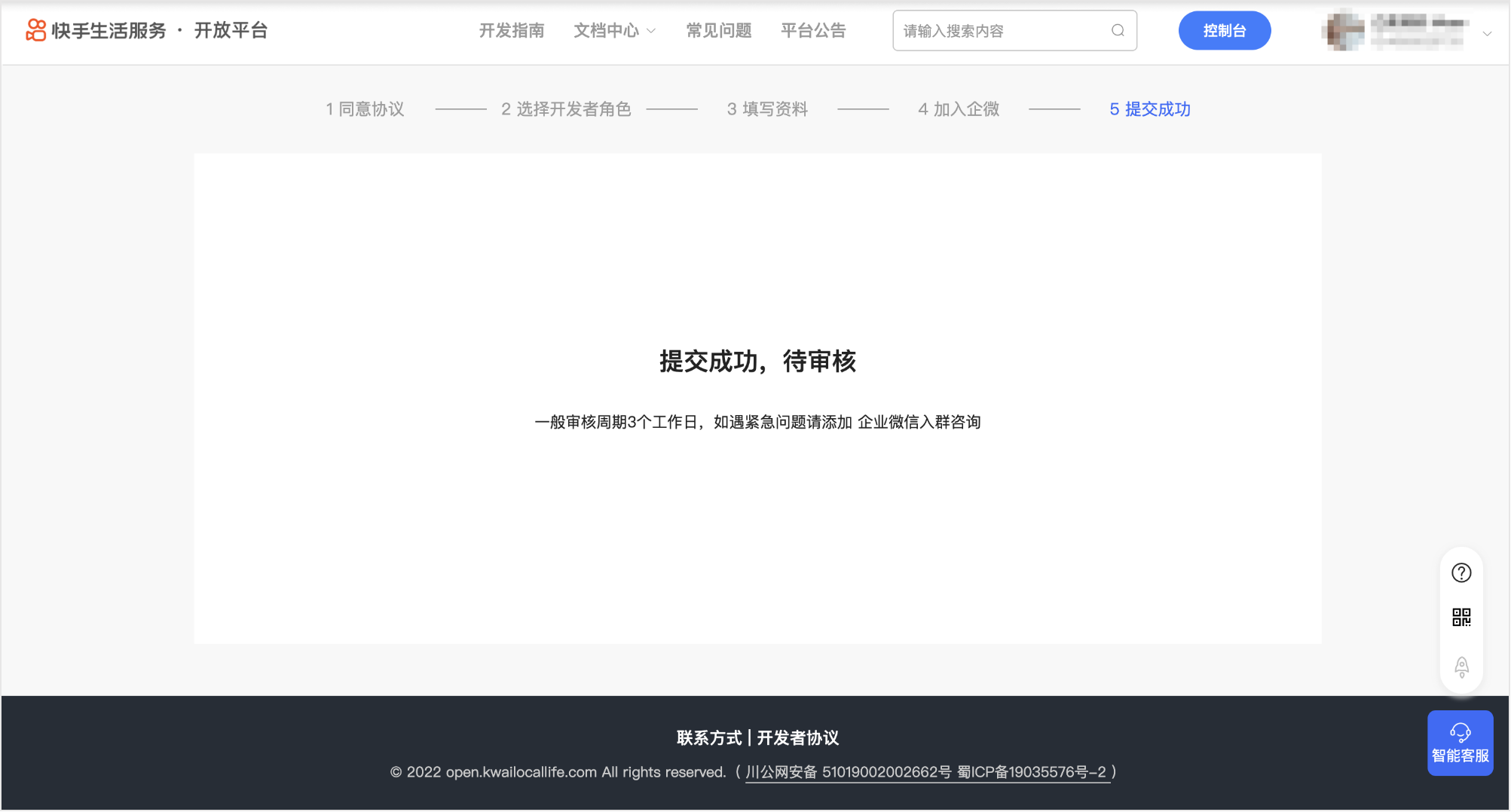The width and height of the screenshot is (1511, 812).
Task: Select step 3 填写资料
Action: click(767, 109)
